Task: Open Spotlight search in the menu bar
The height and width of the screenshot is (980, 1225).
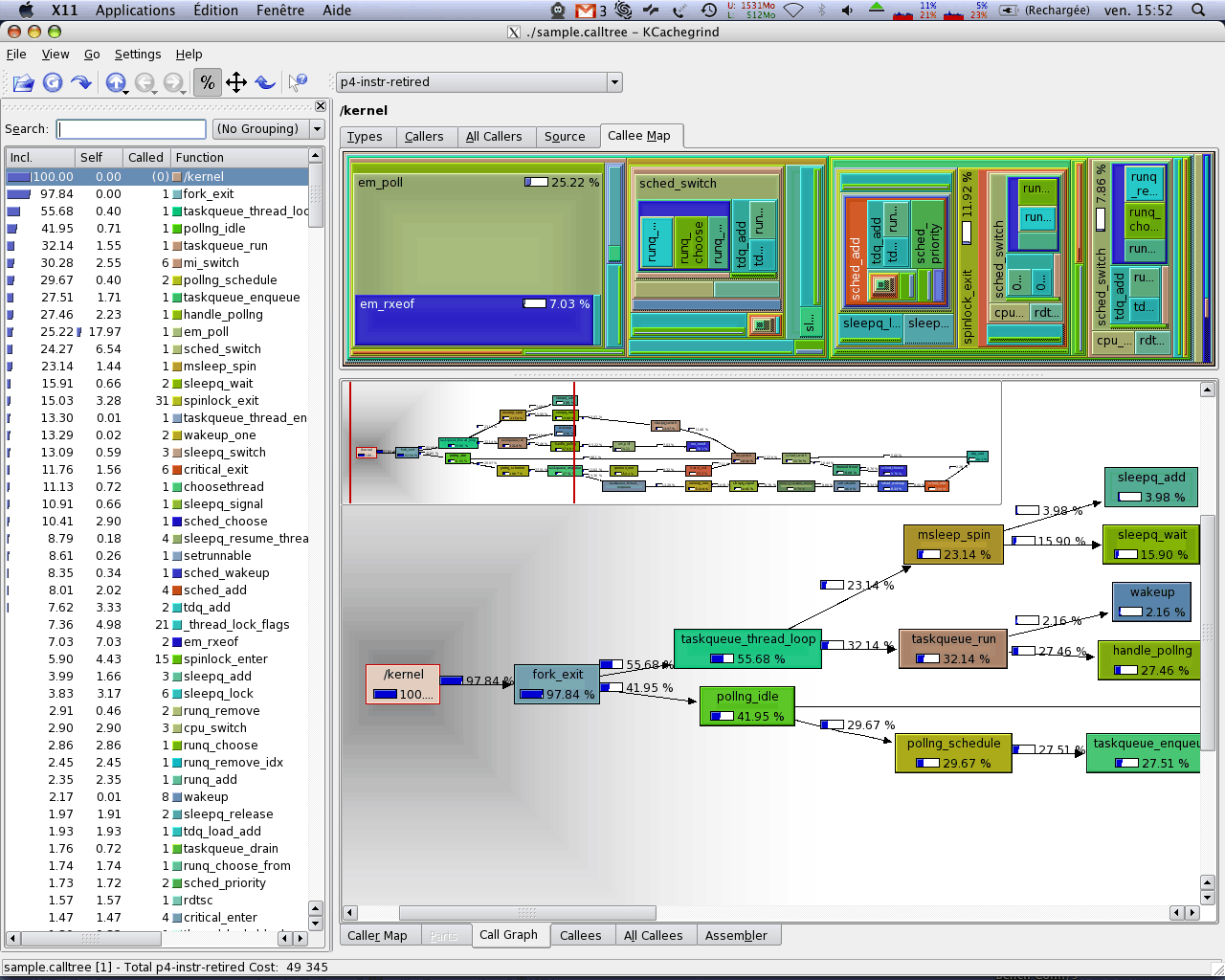Action: pyautogui.click(x=1198, y=11)
